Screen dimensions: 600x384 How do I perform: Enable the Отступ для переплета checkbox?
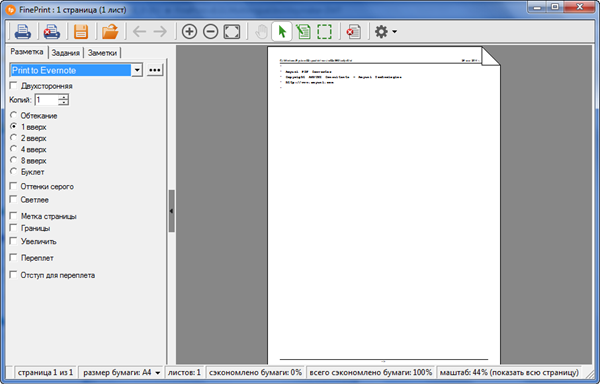[13, 275]
